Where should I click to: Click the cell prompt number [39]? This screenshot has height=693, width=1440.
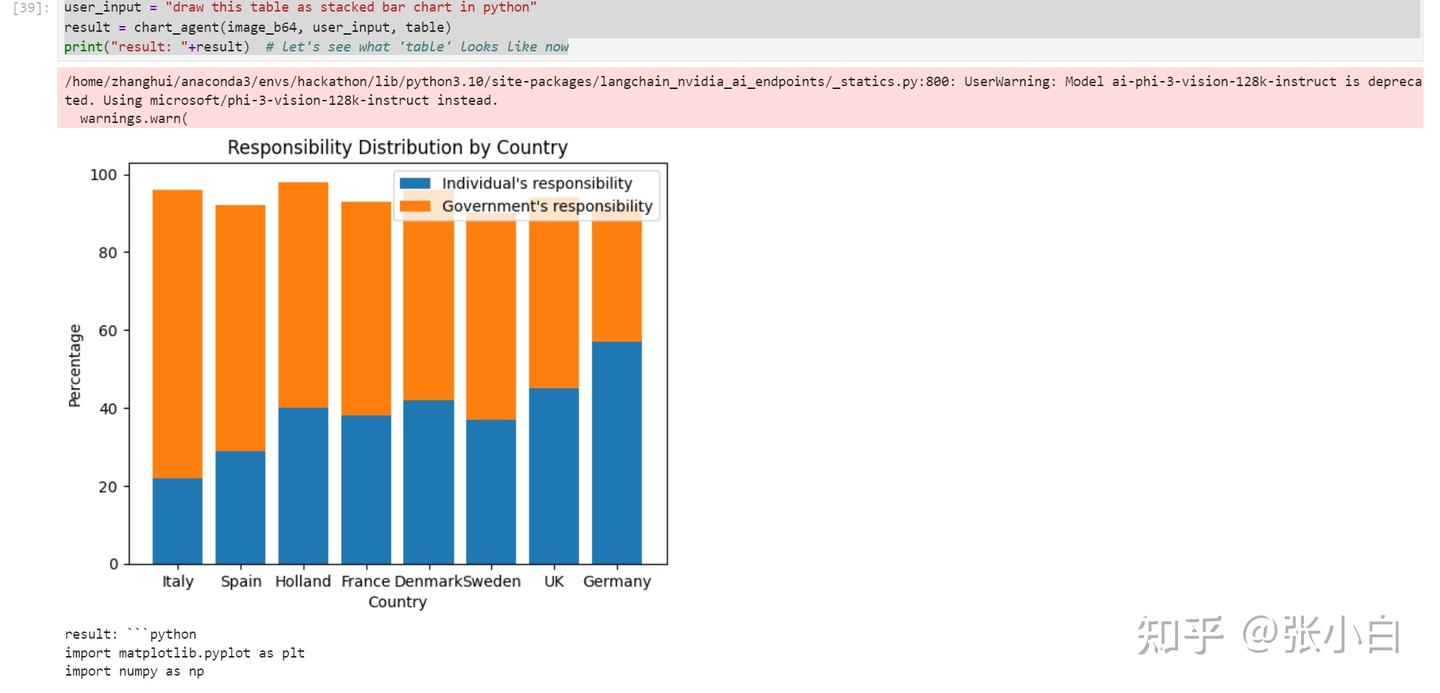[29, 8]
